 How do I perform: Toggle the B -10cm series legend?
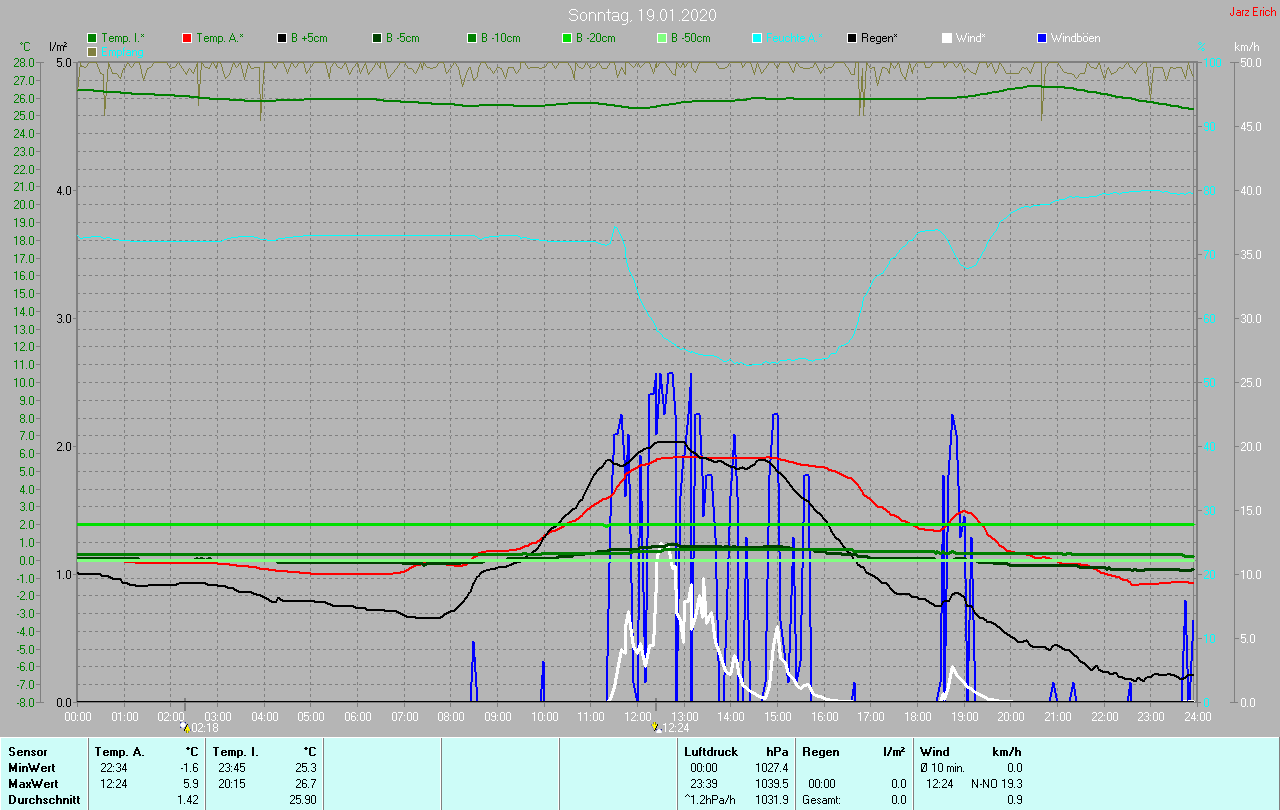click(499, 38)
